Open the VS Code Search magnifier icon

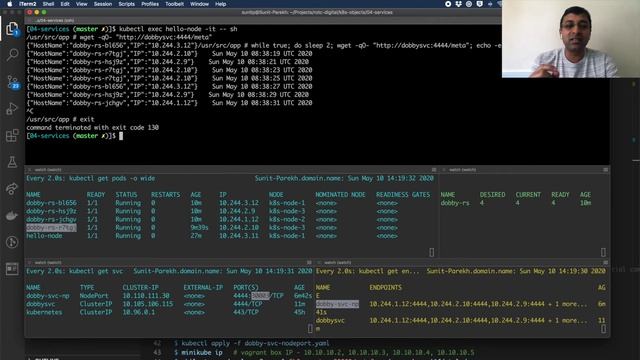pyautogui.click(x=12, y=54)
